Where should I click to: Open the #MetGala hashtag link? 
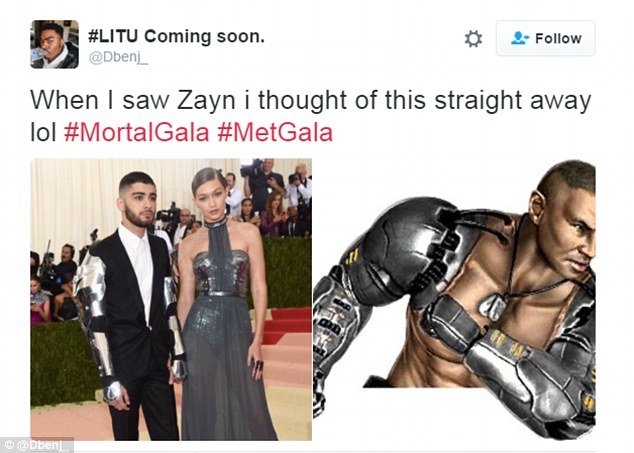tap(275, 133)
